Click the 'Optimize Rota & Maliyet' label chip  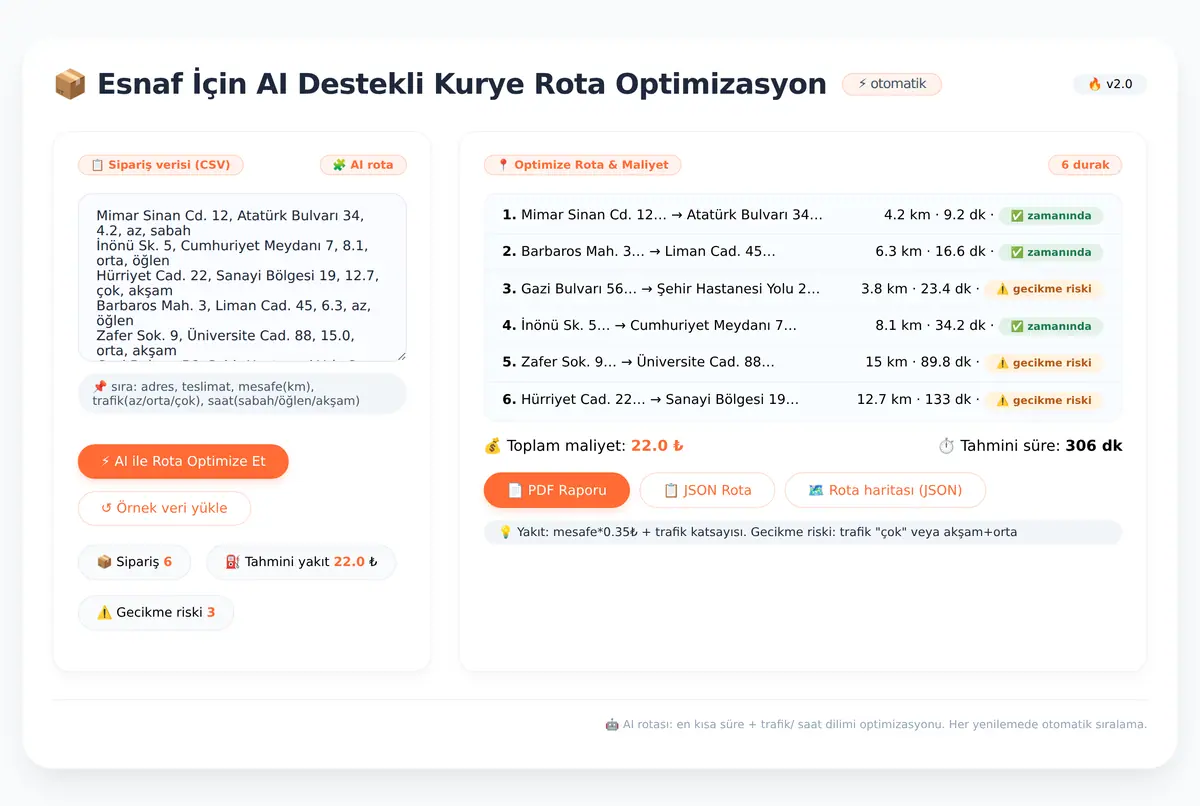pos(583,165)
